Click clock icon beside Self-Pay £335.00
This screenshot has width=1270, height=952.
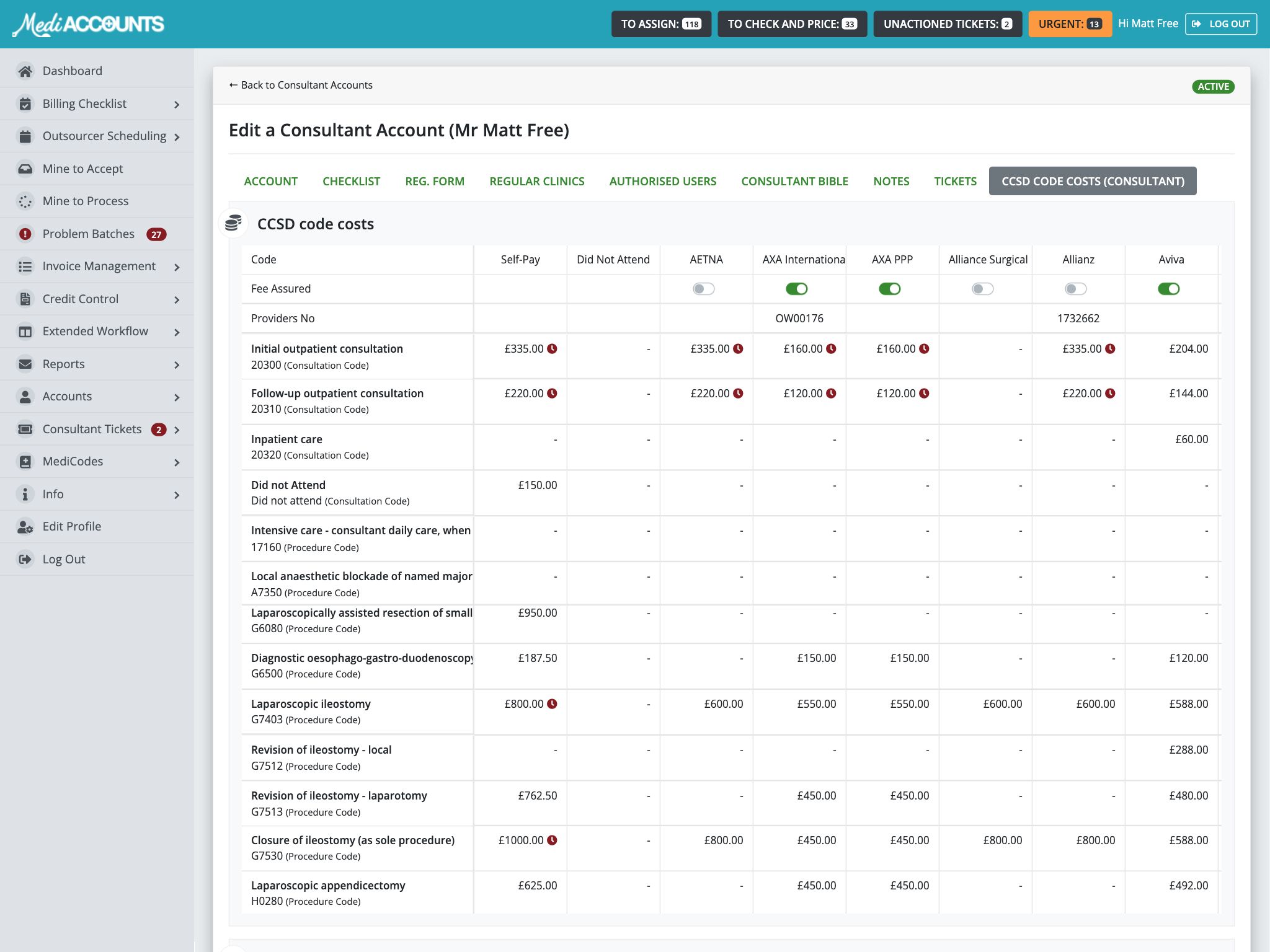(552, 349)
